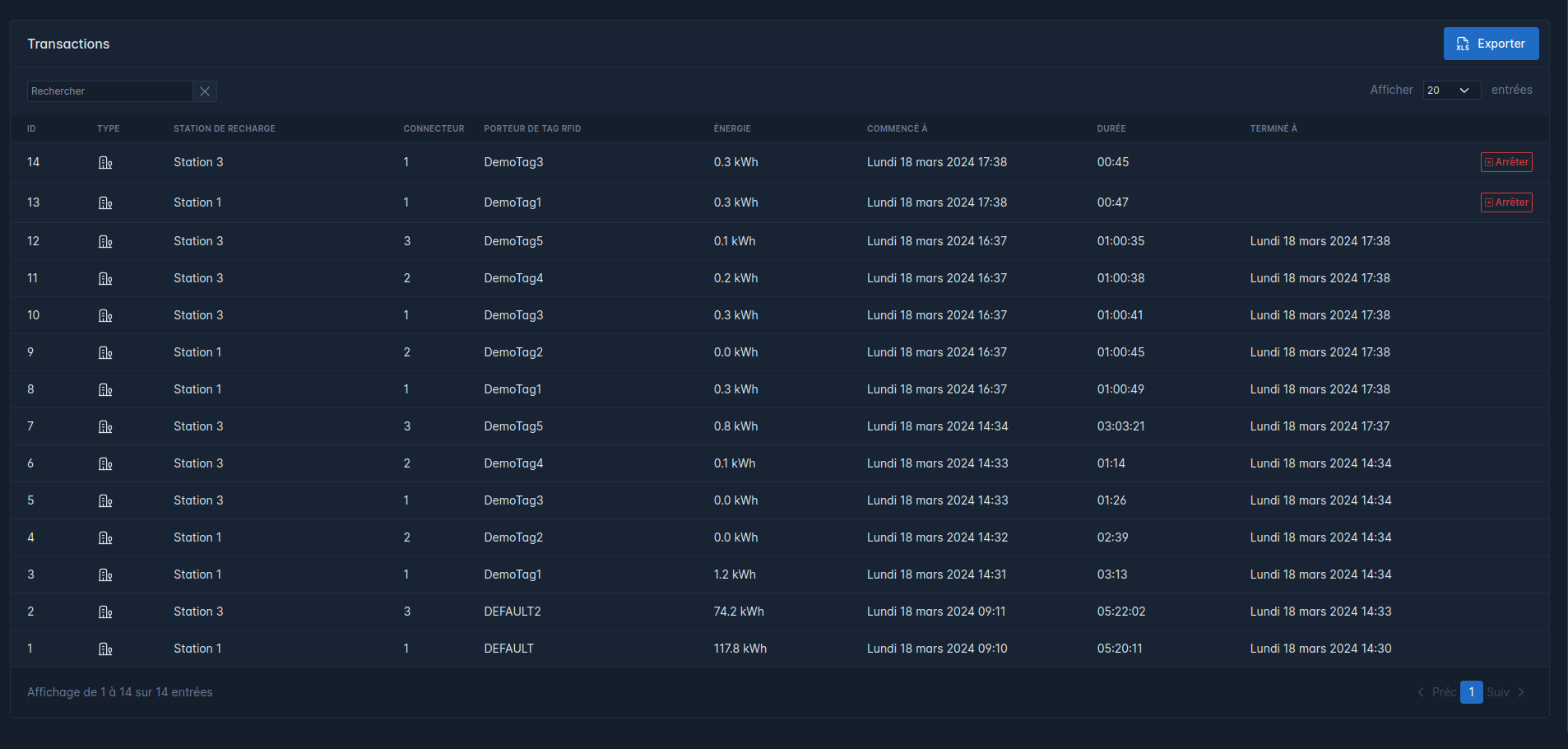Click the type icon for transaction 8

click(105, 390)
